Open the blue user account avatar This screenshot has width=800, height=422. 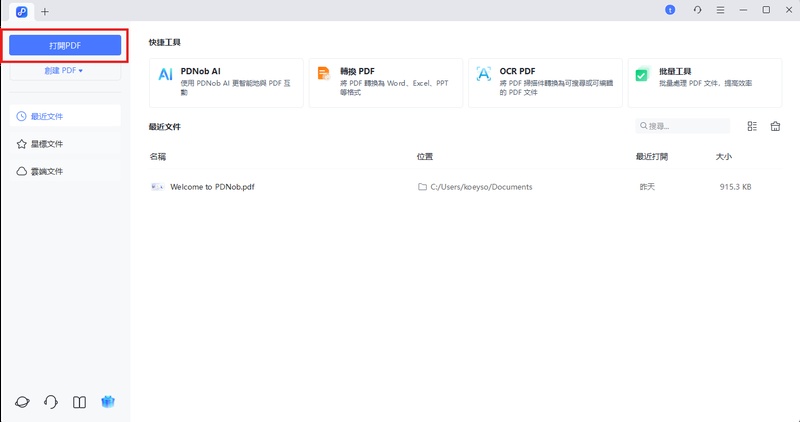pyautogui.click(x=671, y=10)
